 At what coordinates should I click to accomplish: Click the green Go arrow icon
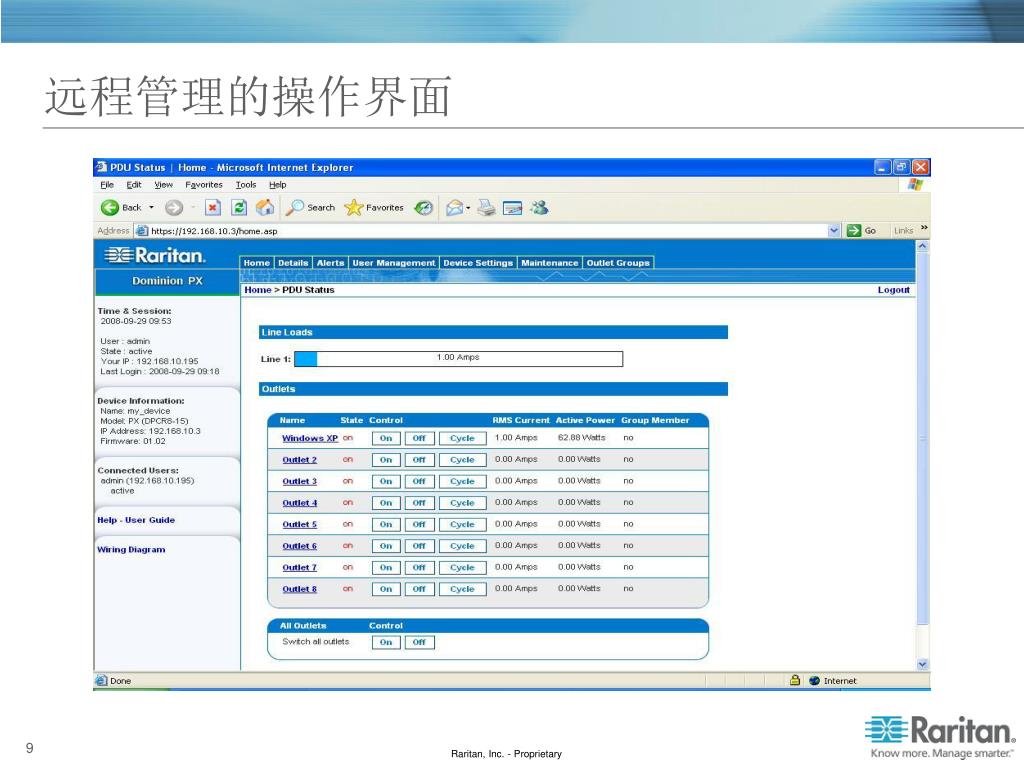854,231
